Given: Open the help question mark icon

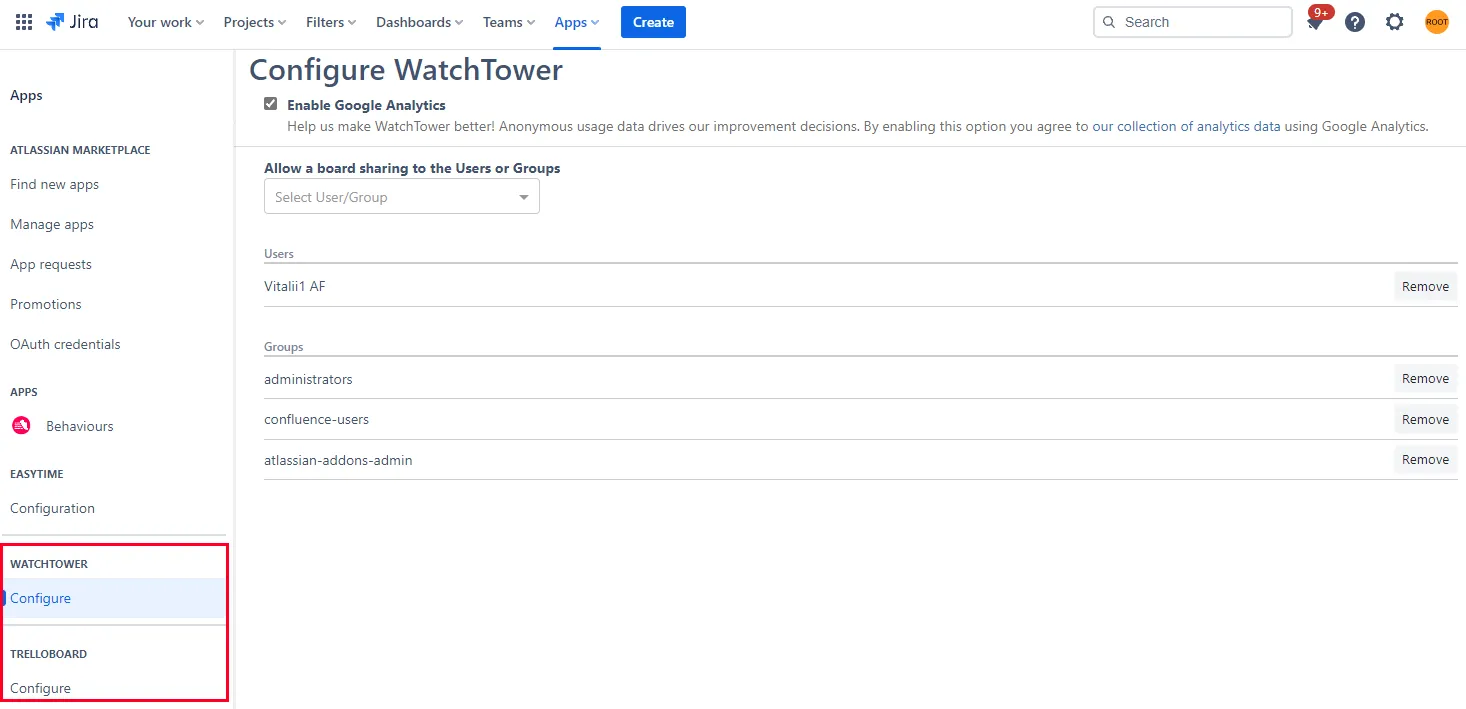Looking at the screenshot, I should (x=1355, y=22).
